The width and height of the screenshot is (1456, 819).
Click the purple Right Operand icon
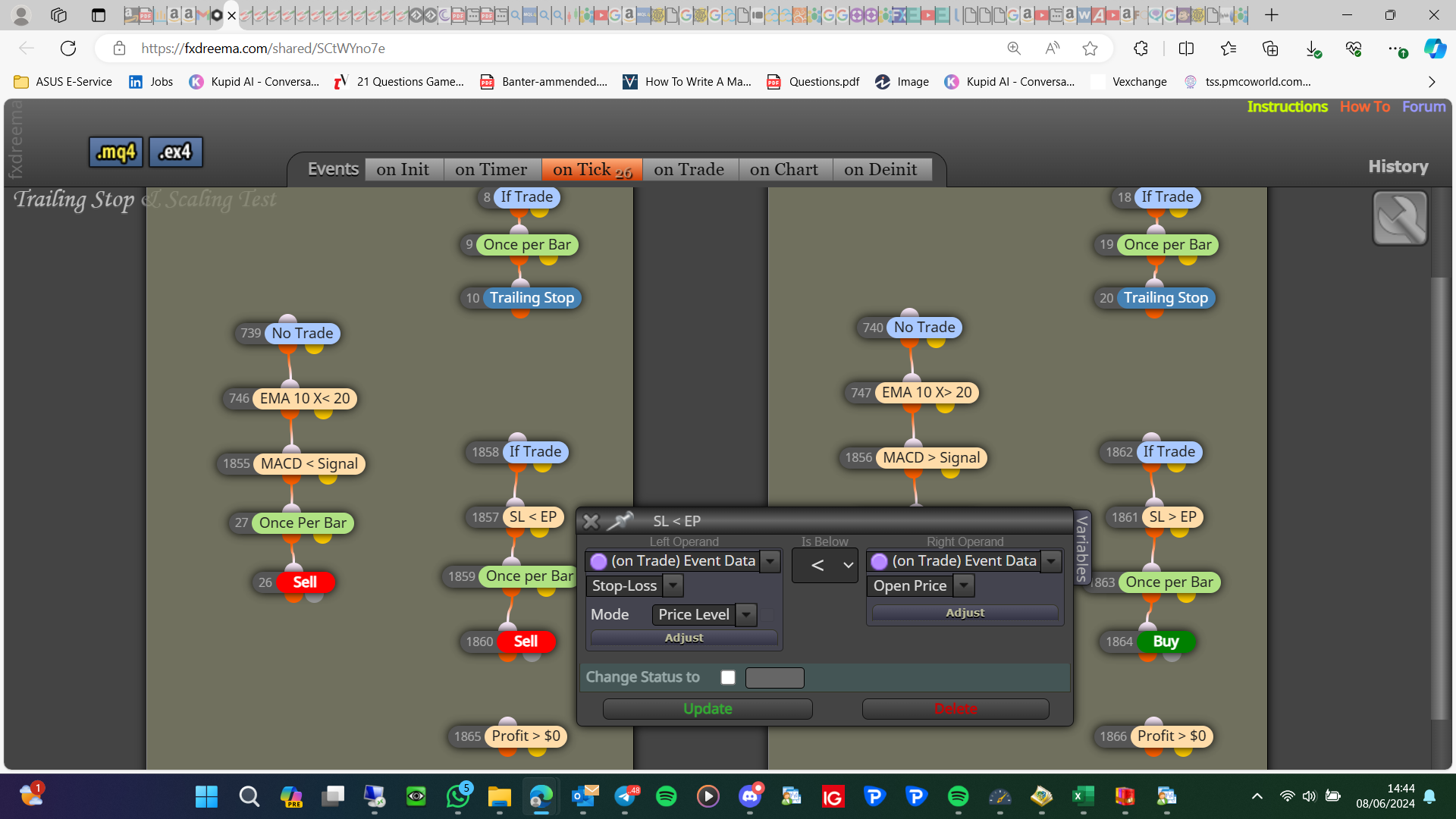pyautogui.click(x=879, y=561)
